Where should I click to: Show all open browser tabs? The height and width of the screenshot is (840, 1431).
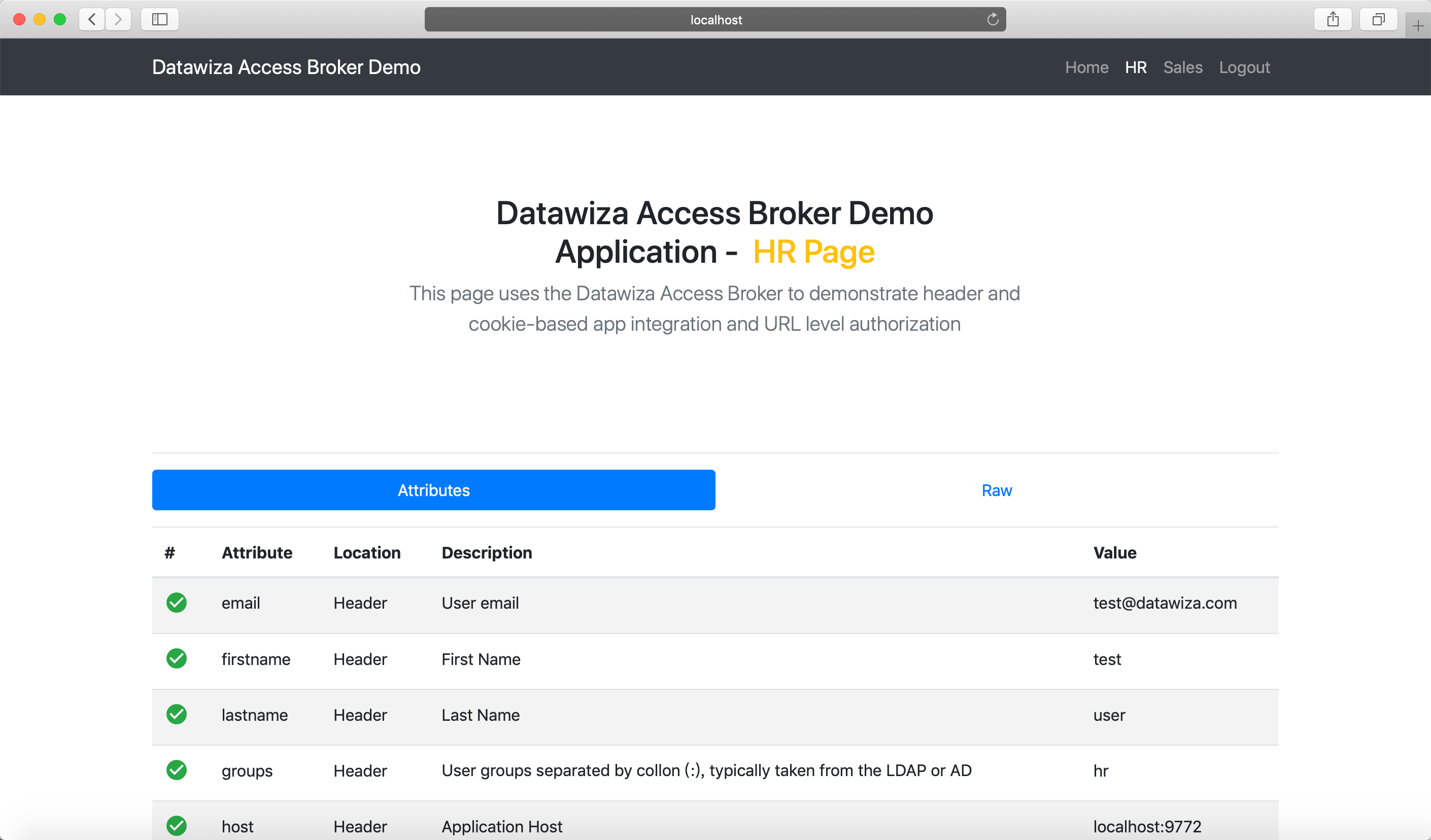[1378, 19]
